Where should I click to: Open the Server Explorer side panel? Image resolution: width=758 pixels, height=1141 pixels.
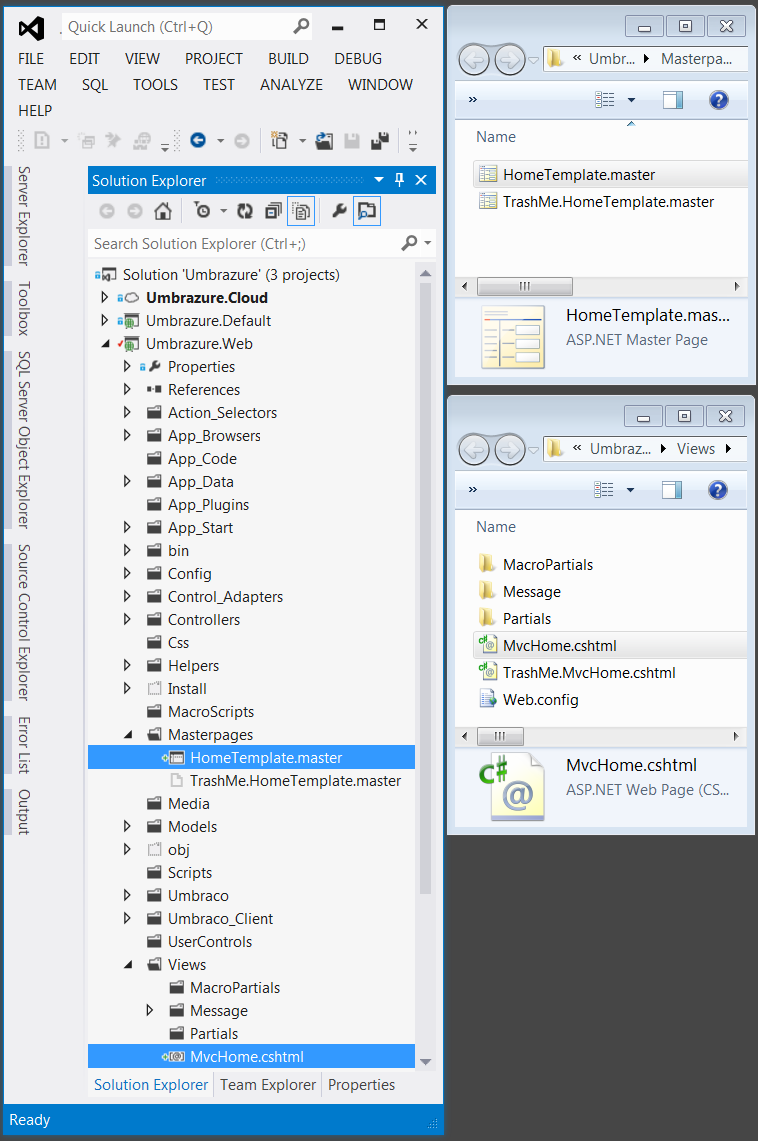coord(24,215)
